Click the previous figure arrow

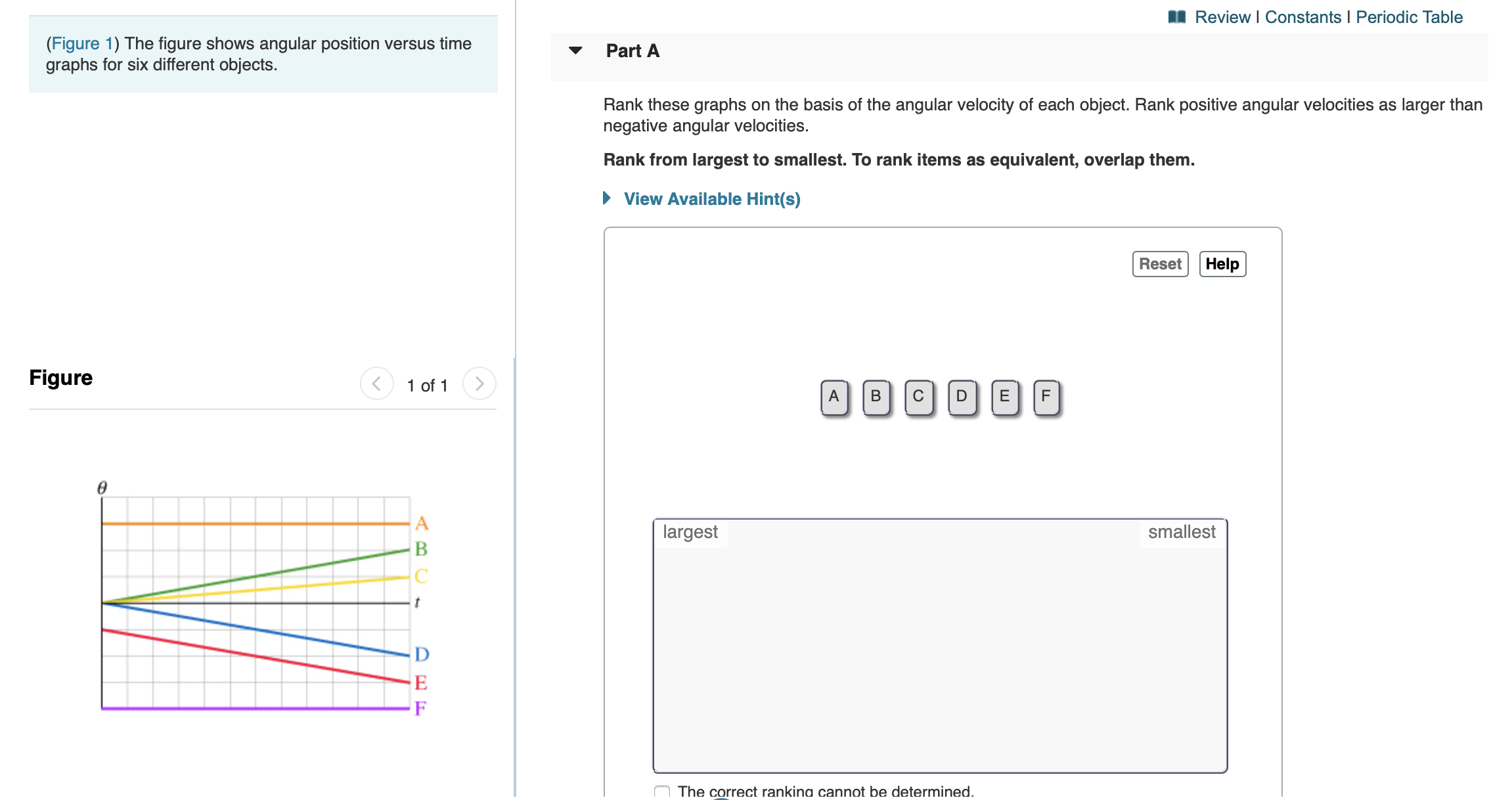[376, 384]
